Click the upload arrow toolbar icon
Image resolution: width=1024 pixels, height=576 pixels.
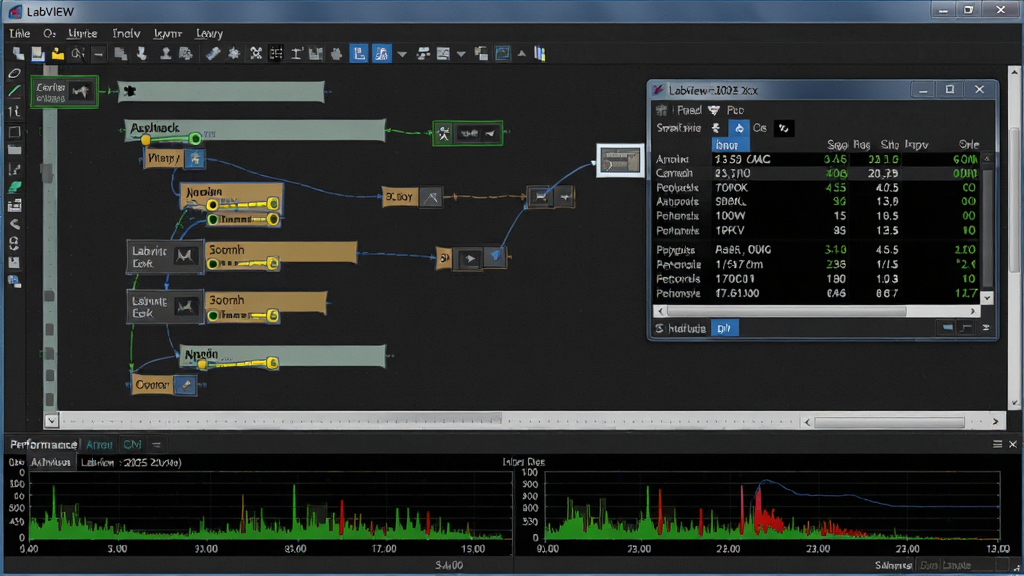coord(165,54)
